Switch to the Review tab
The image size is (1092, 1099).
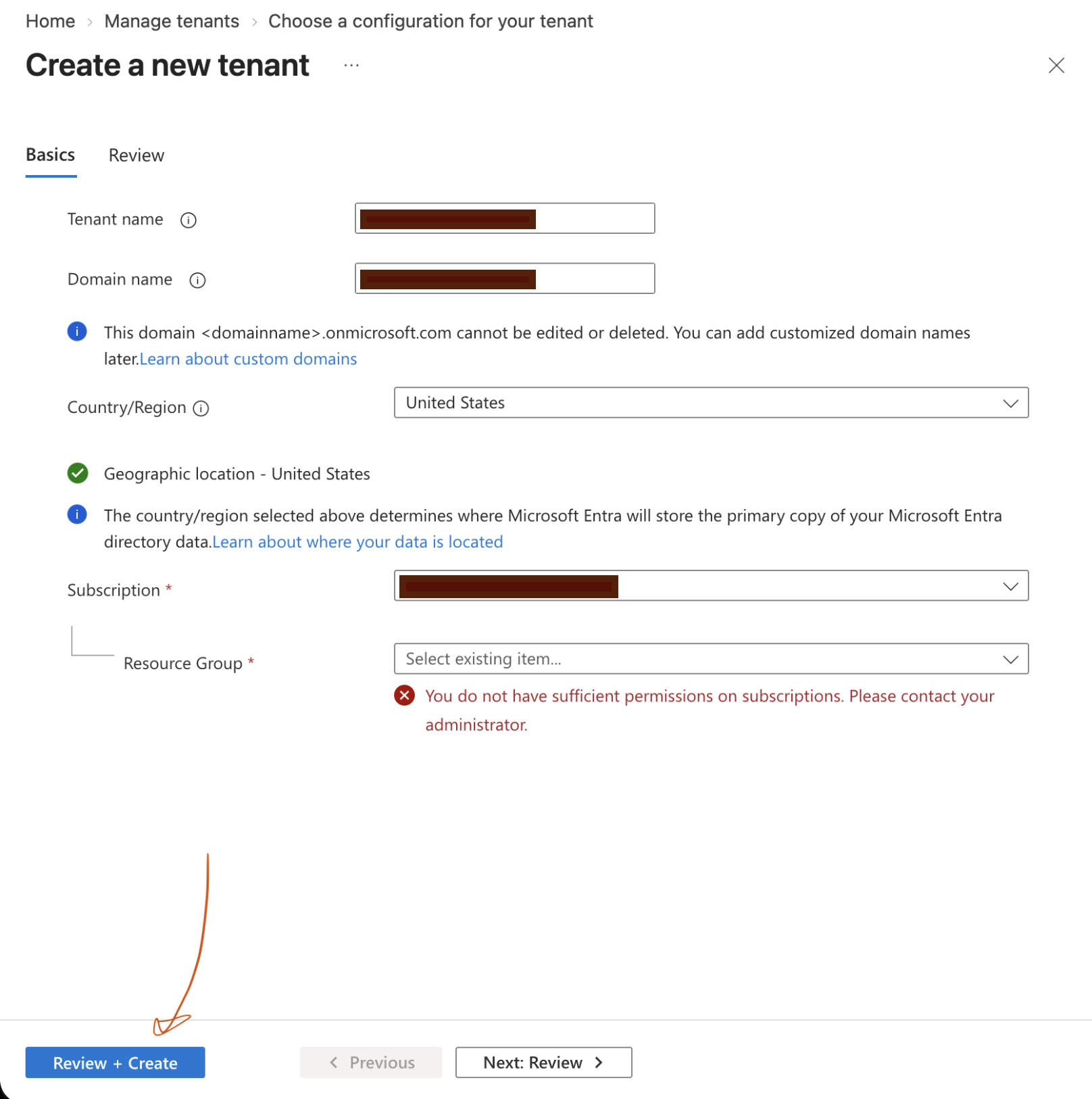click(136, 155)
